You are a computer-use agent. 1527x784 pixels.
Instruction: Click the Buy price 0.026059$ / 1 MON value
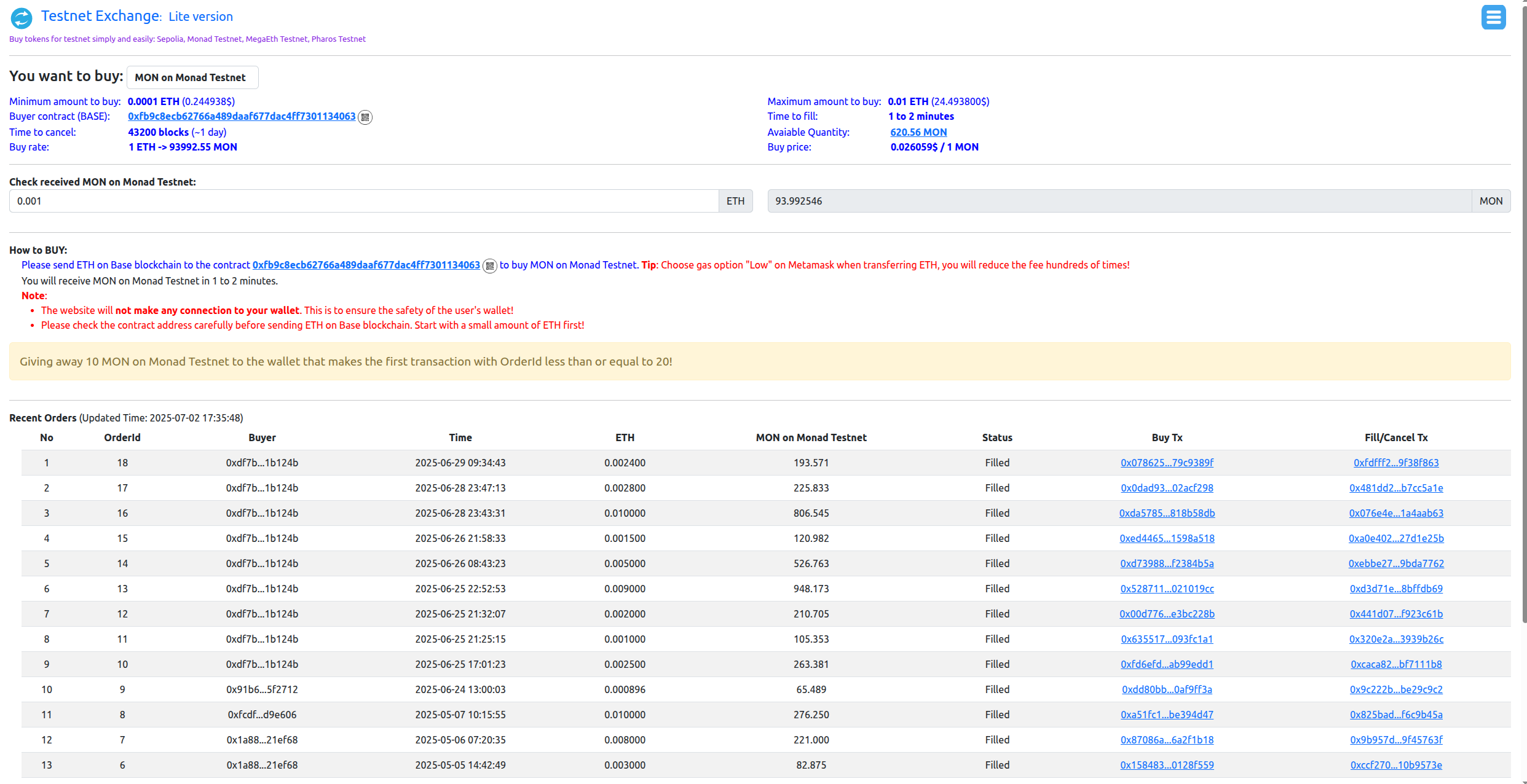click(934, 147)
